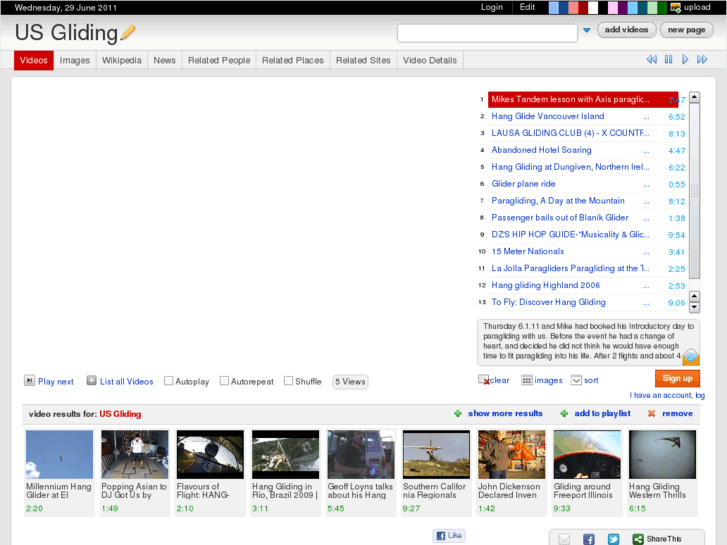Click the new page button

(687, 30)
